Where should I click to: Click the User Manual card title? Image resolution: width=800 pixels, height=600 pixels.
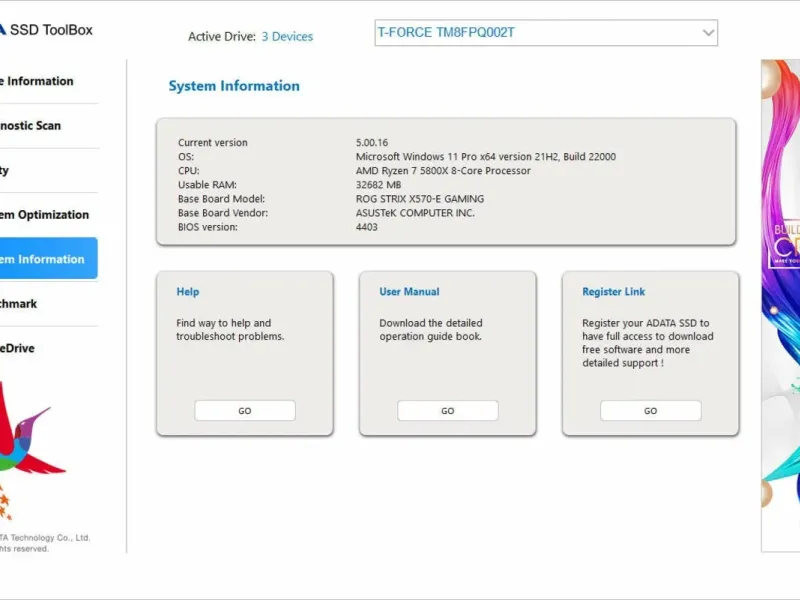click(409, 292)
